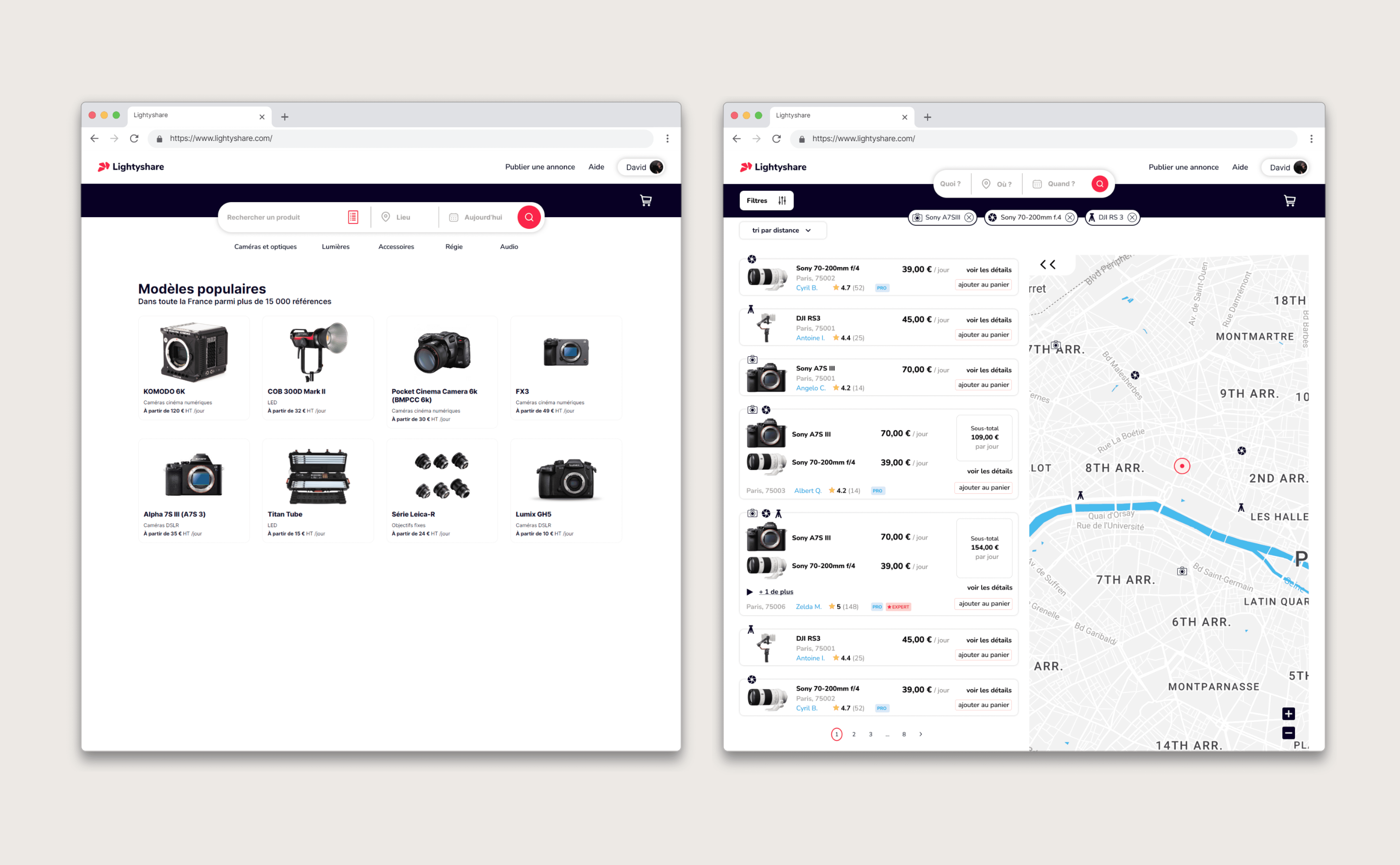
Task: Open the Quand ? date field
Action: pos(1054,184)
